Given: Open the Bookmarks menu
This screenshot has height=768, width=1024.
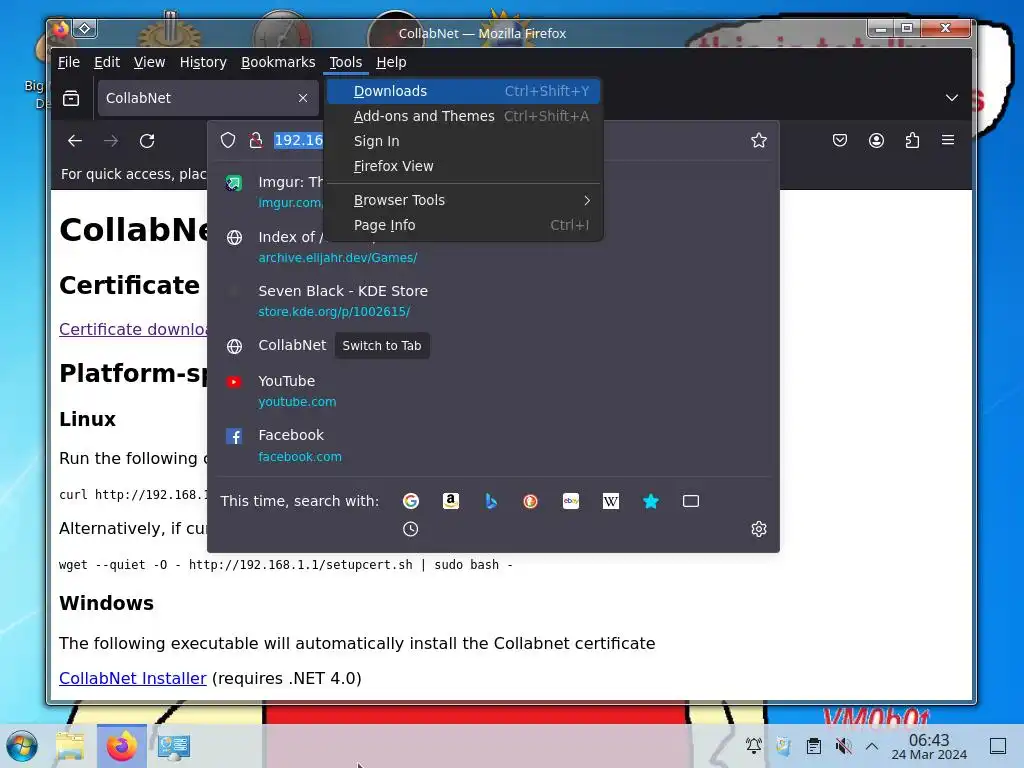Looking at the screenshot, I should coord(278,62).
